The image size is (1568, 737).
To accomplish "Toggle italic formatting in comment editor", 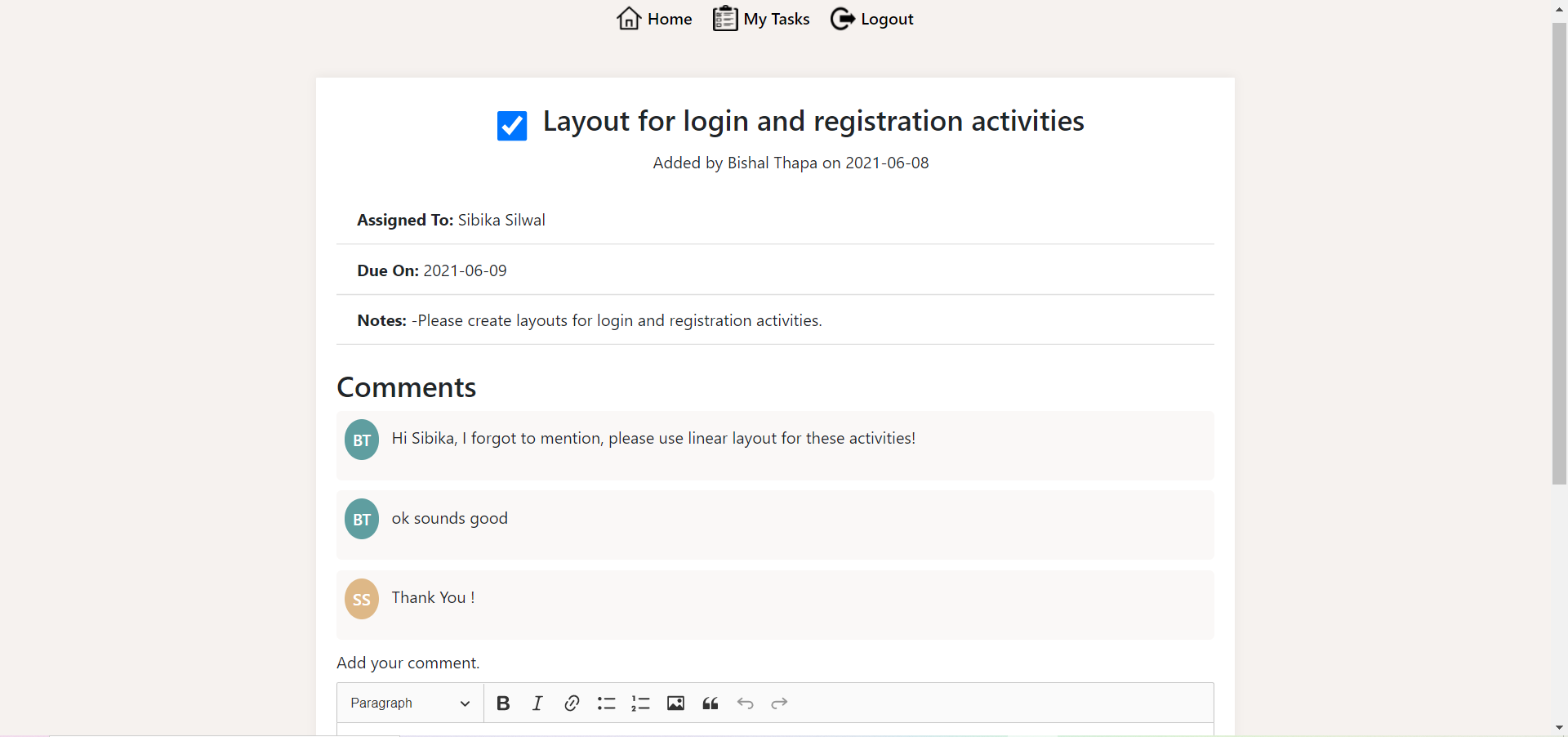I will pyautogui.click(x=537, y=703).
